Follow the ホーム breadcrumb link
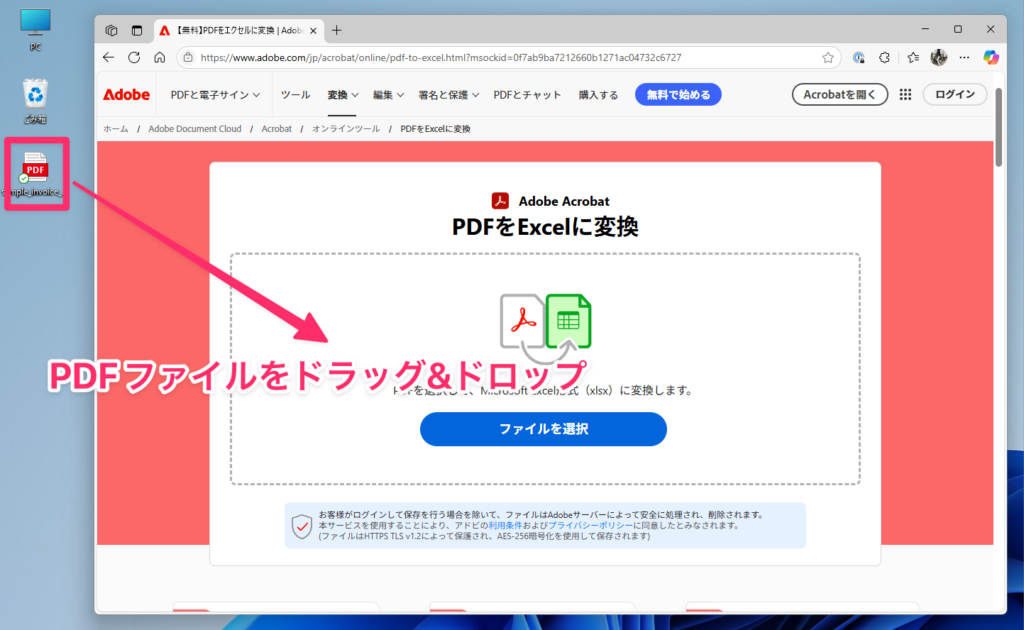This screenshot has width=1024, height=630. tap(116, 129)
